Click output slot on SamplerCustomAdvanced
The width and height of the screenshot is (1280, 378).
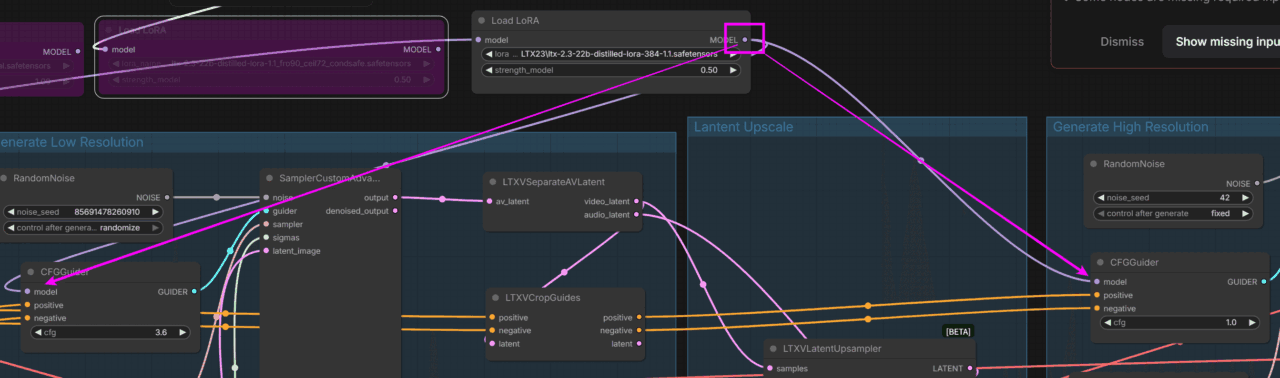(x=395, y=197)
